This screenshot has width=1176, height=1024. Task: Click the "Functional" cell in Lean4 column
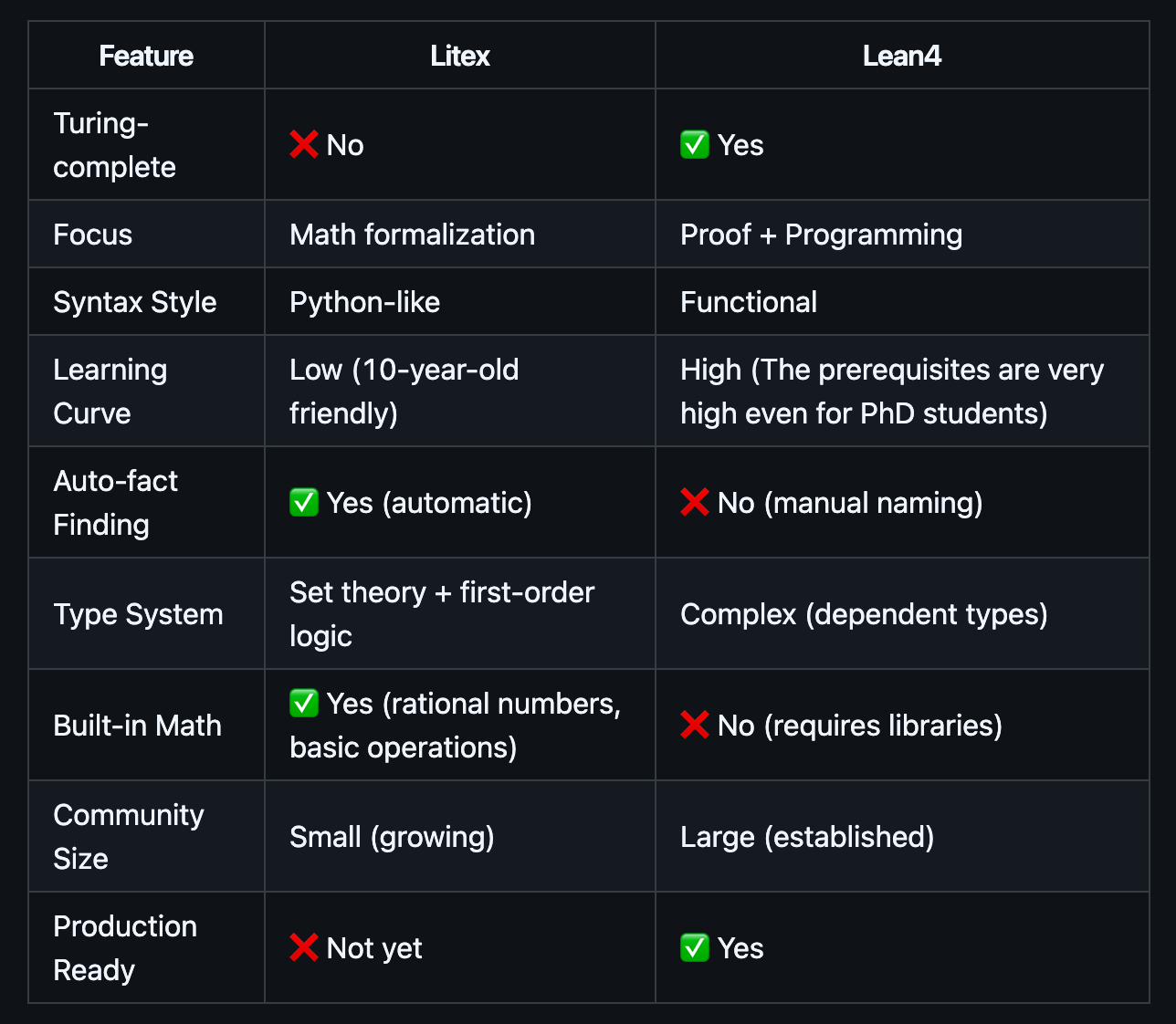click(749, 302)
